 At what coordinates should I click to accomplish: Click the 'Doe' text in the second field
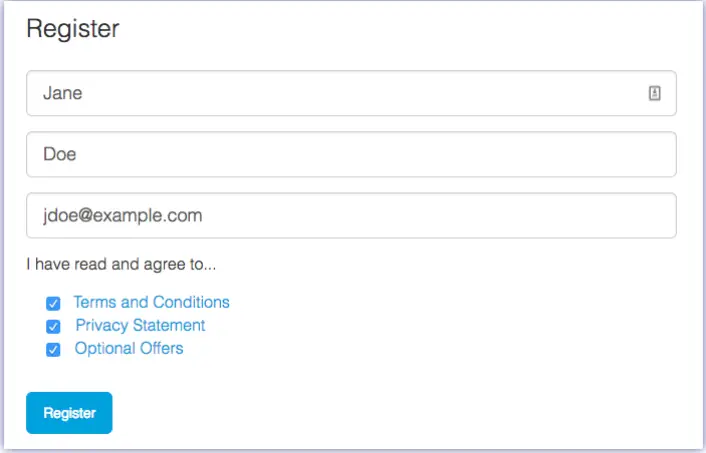[59, 154]
